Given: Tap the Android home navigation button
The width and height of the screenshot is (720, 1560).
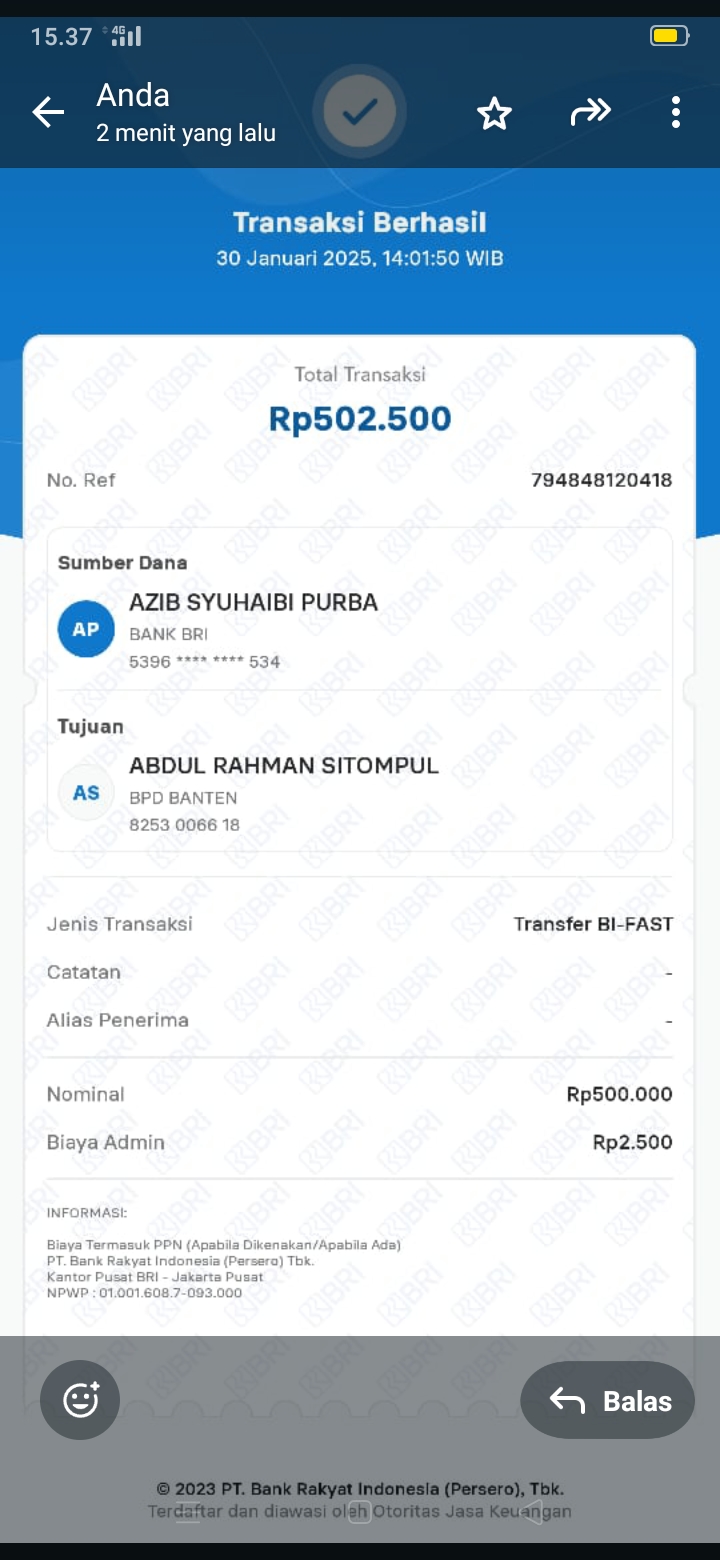Looking at the screenshot, I should click(x=359, y=1511).
